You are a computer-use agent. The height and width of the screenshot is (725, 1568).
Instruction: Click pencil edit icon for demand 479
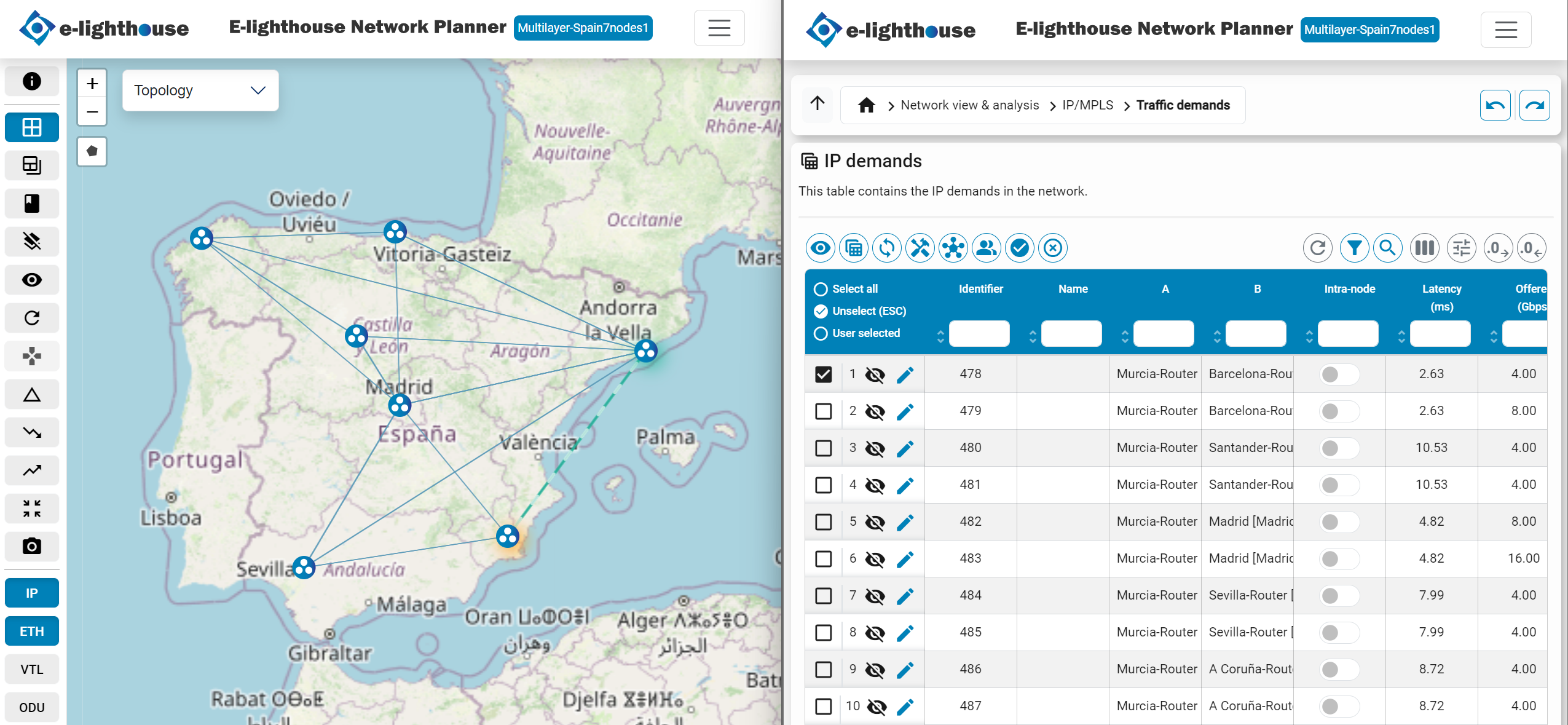905,411
